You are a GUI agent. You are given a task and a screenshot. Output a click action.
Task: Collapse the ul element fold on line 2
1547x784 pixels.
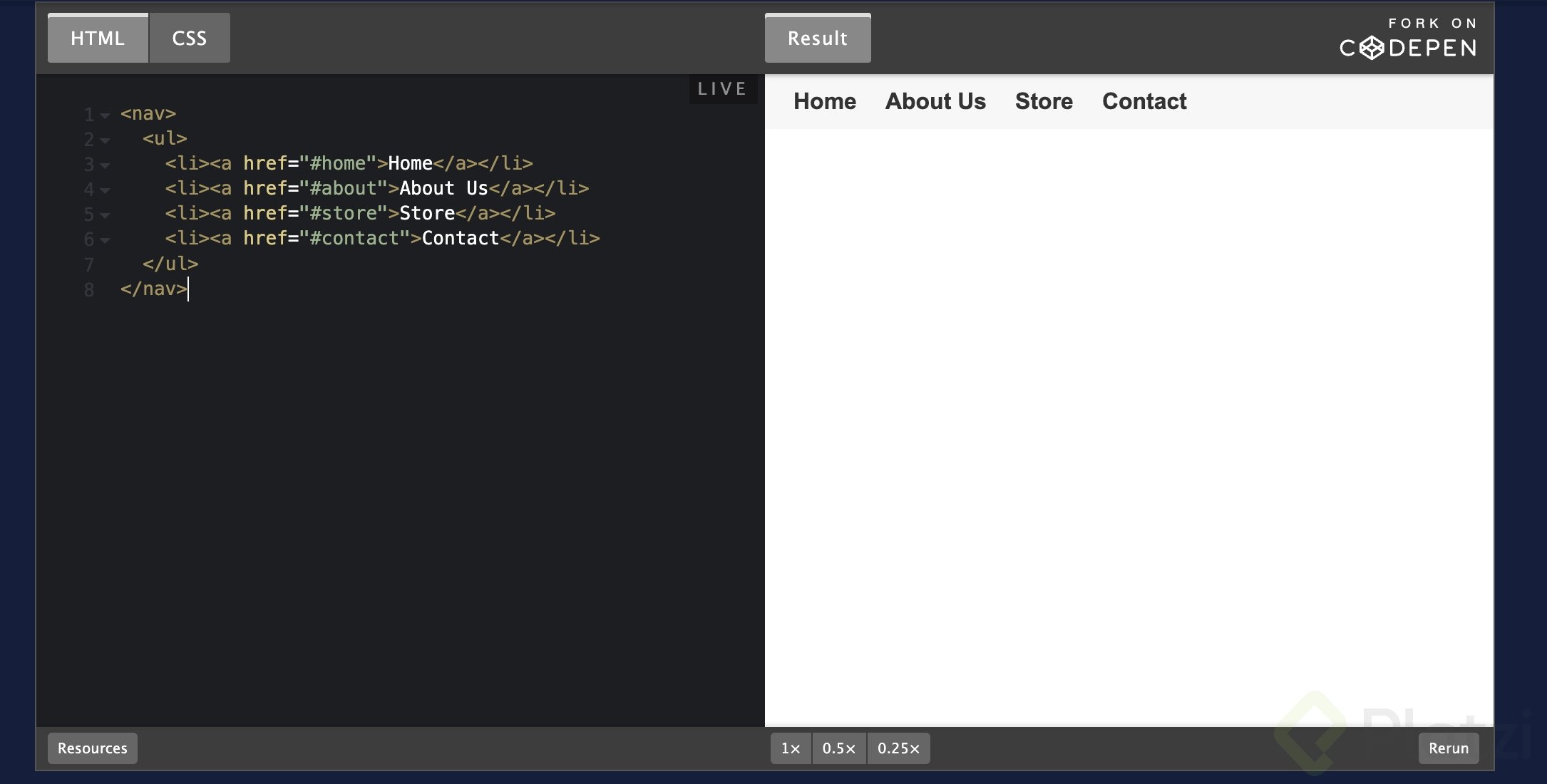click(106, 140)
